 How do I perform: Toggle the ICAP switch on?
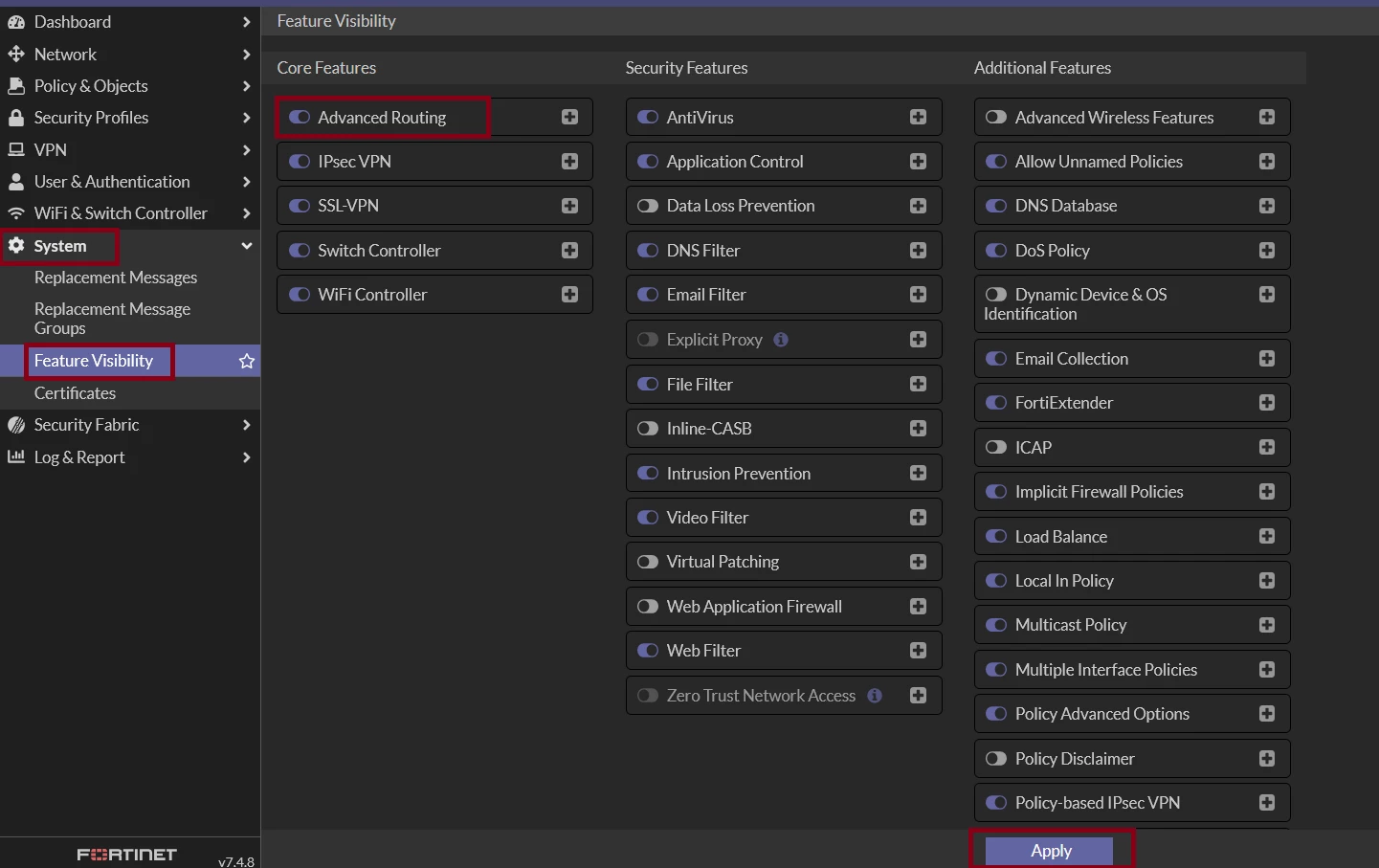996,447
